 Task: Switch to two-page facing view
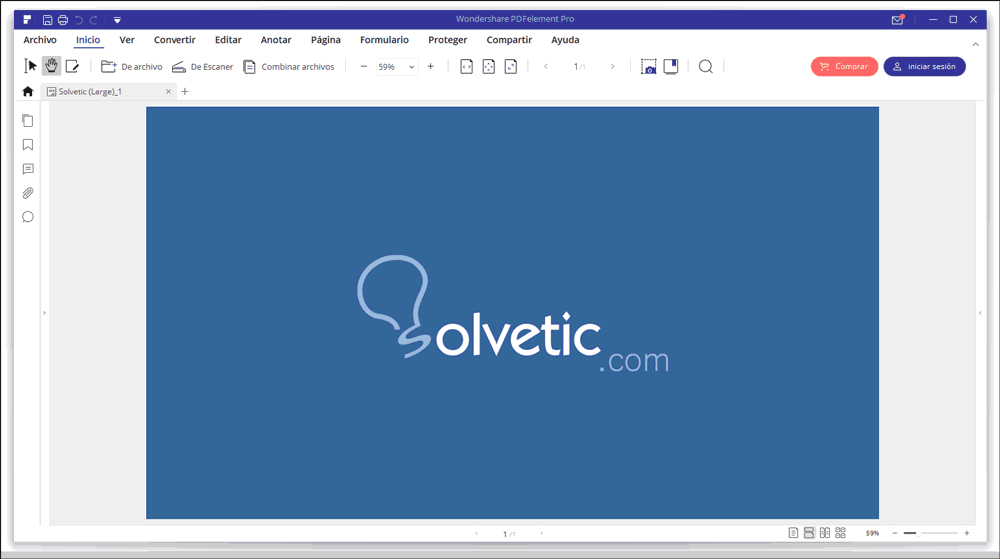(x=825, y=533)
